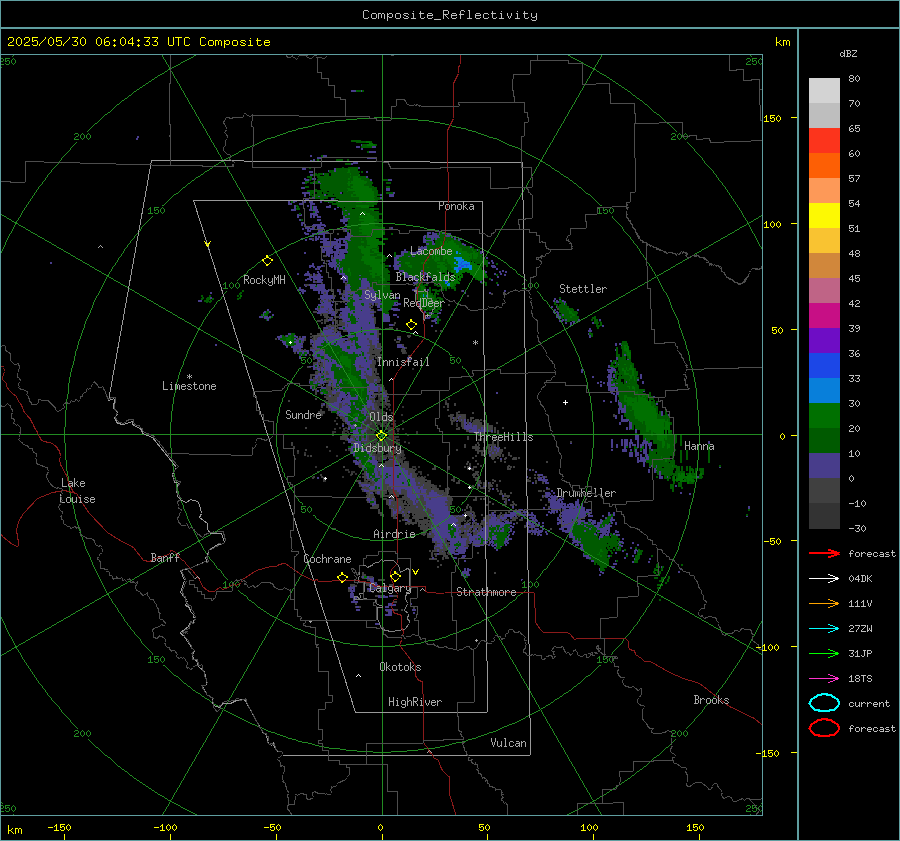The width and height of the screenshot is (900, 841).
Task: Click the Cochrane town label
Action: click(x=327, y=559)
